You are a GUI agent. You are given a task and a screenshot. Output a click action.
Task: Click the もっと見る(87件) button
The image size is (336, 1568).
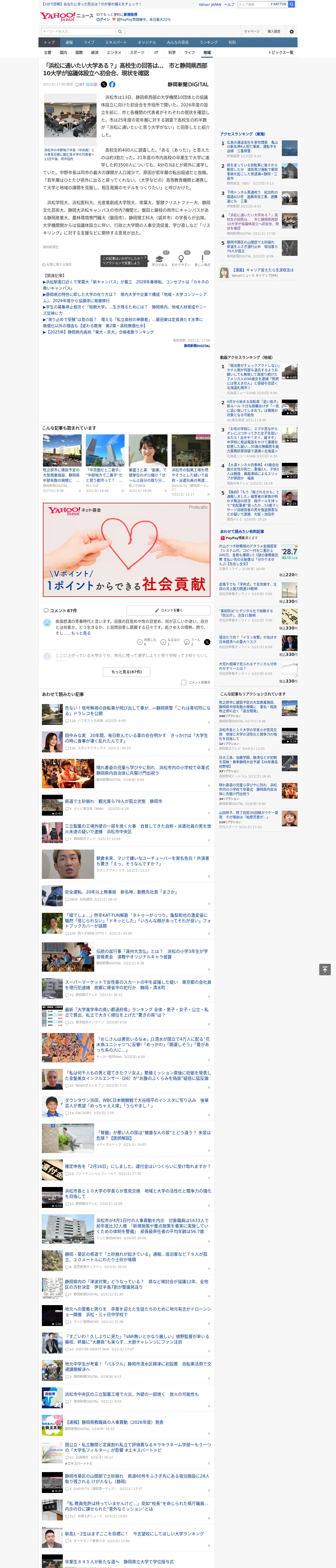(x=127, y=672)
